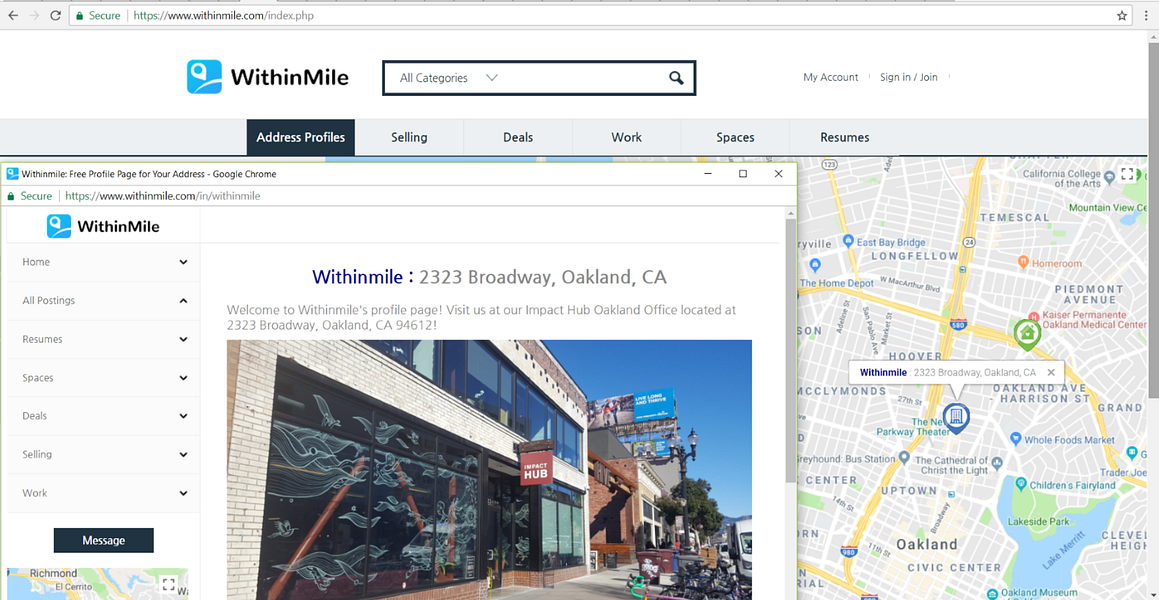Screen dimensions: 1159x600
Task: Switch to the Selling tab
Action: 409,137
